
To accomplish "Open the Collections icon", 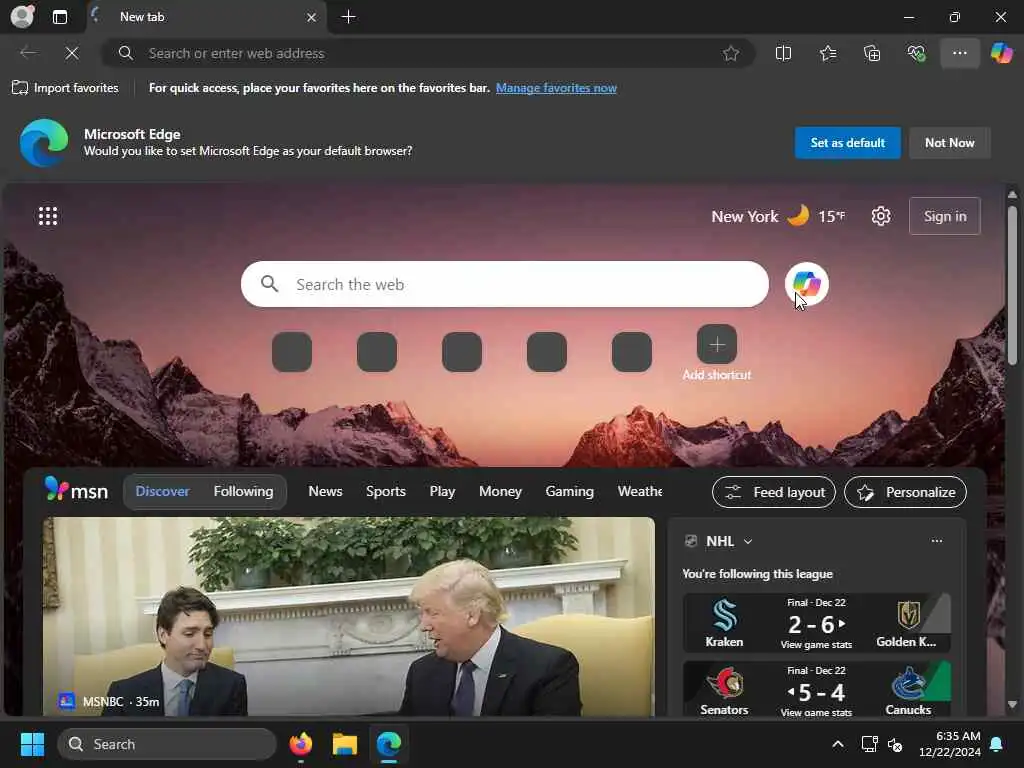I will tap(872, 54).
